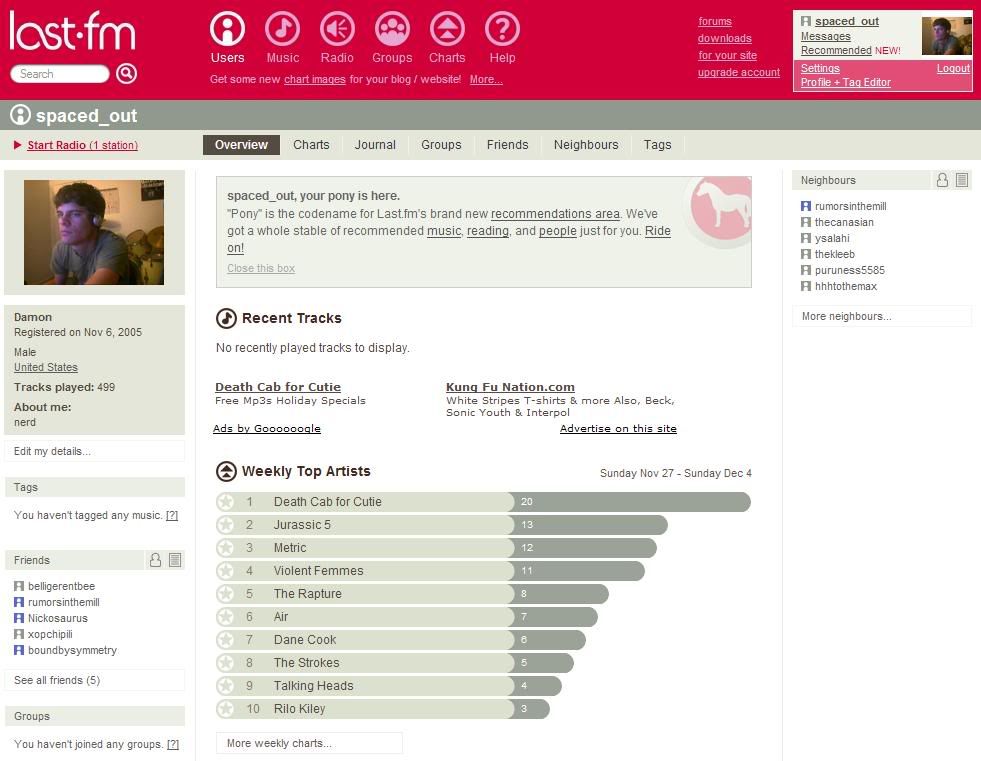Viewport: 981px width, 761px height.
Task: Open the forums link
Action: 714,21
